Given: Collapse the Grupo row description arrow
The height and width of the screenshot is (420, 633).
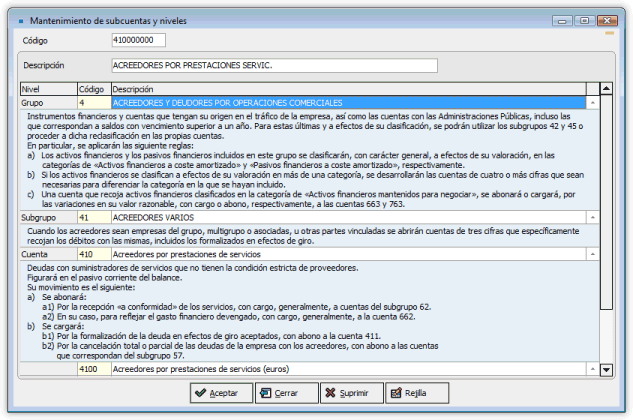Looking at the screenshot, I should click(592, 102).
